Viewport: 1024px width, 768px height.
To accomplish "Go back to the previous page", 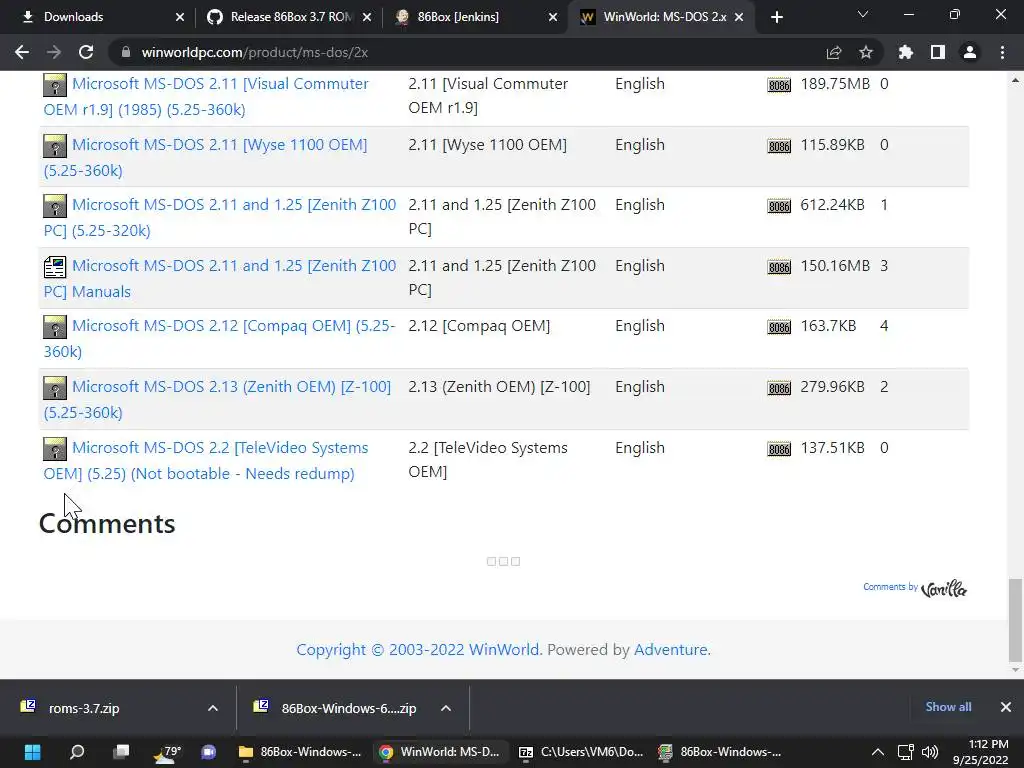I will (x=22, y=52).
